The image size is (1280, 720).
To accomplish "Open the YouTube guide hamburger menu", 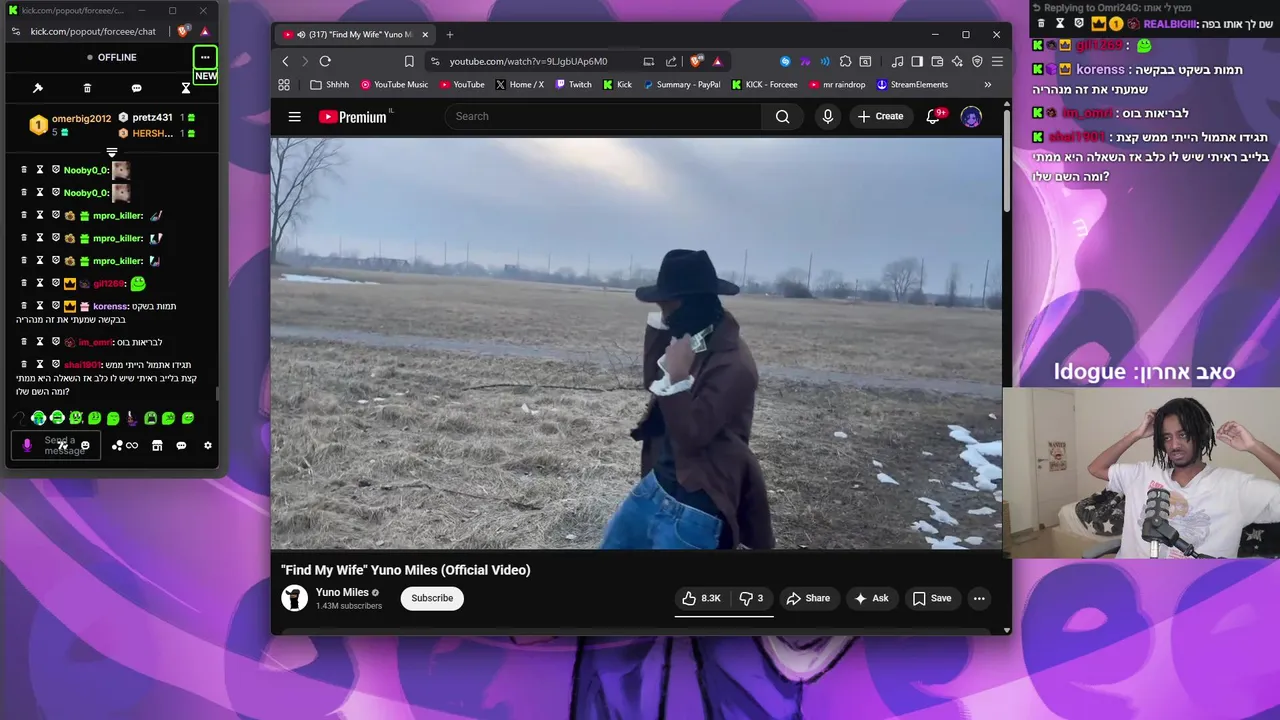I will click(x=295, y=117).
